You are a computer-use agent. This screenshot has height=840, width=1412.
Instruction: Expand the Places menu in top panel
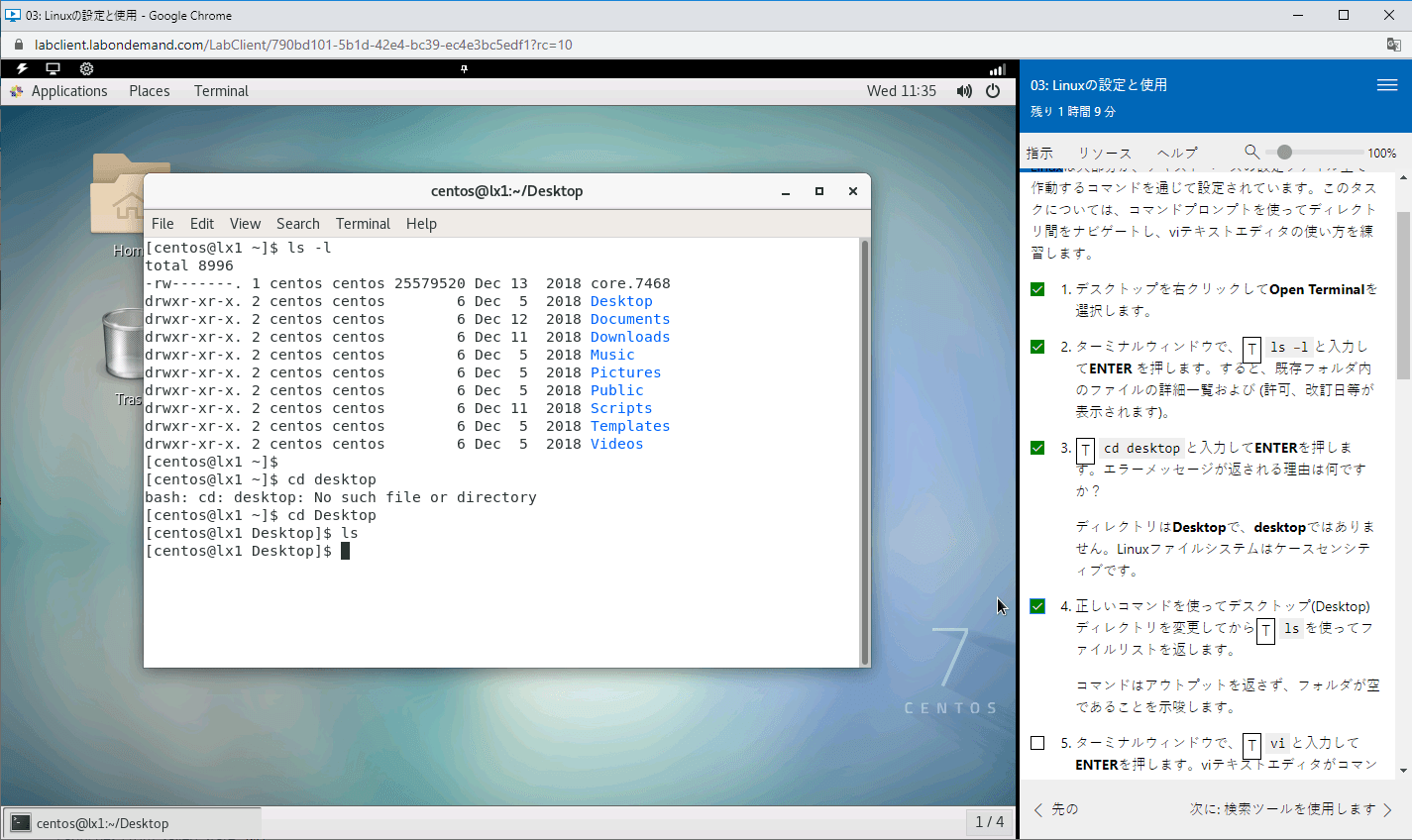(149, 91)
